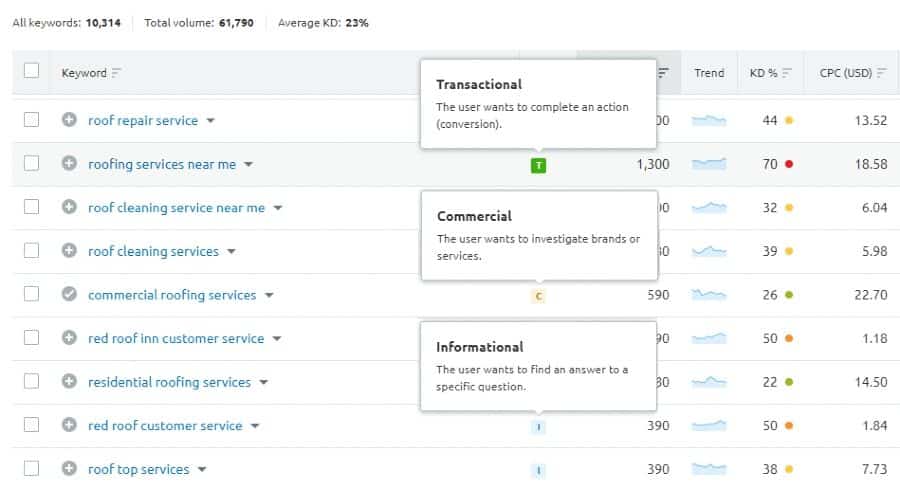Open the 'roofing services near me' keyword link
900x489 pixels.
pyautogui.click(x=162, y=164)
